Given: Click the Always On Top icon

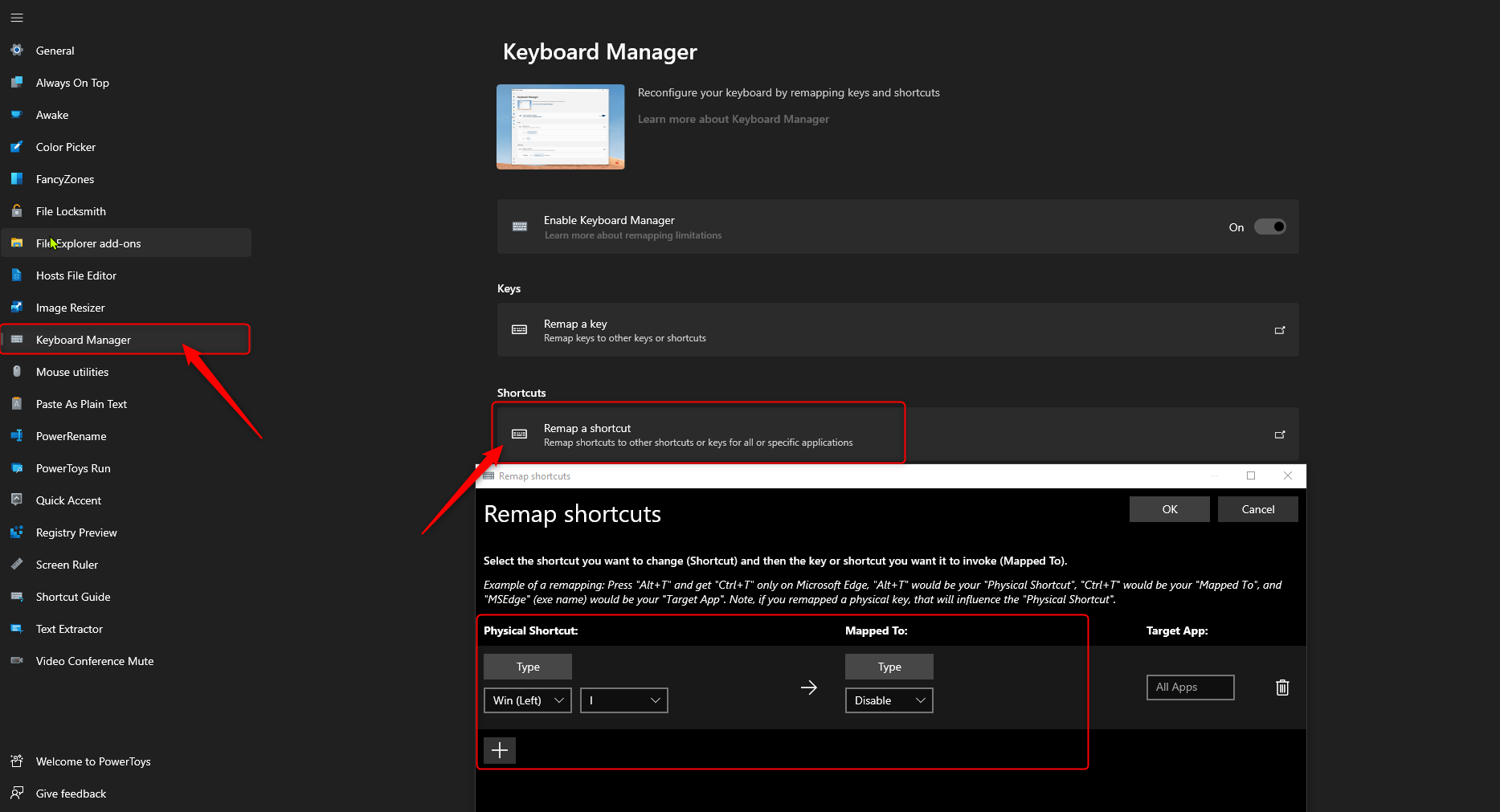Looking at the screenshot, I should pos(17,82).
